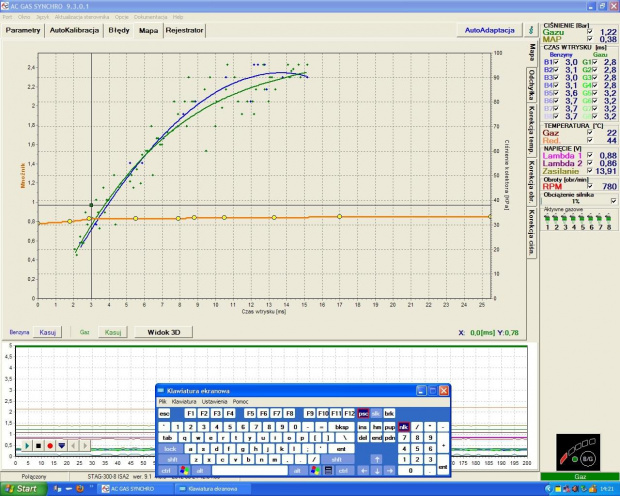Click the green injector icon number 8
Image resolution: width=620 pixels, height=496 pixels.
click(x=607, y=219)
